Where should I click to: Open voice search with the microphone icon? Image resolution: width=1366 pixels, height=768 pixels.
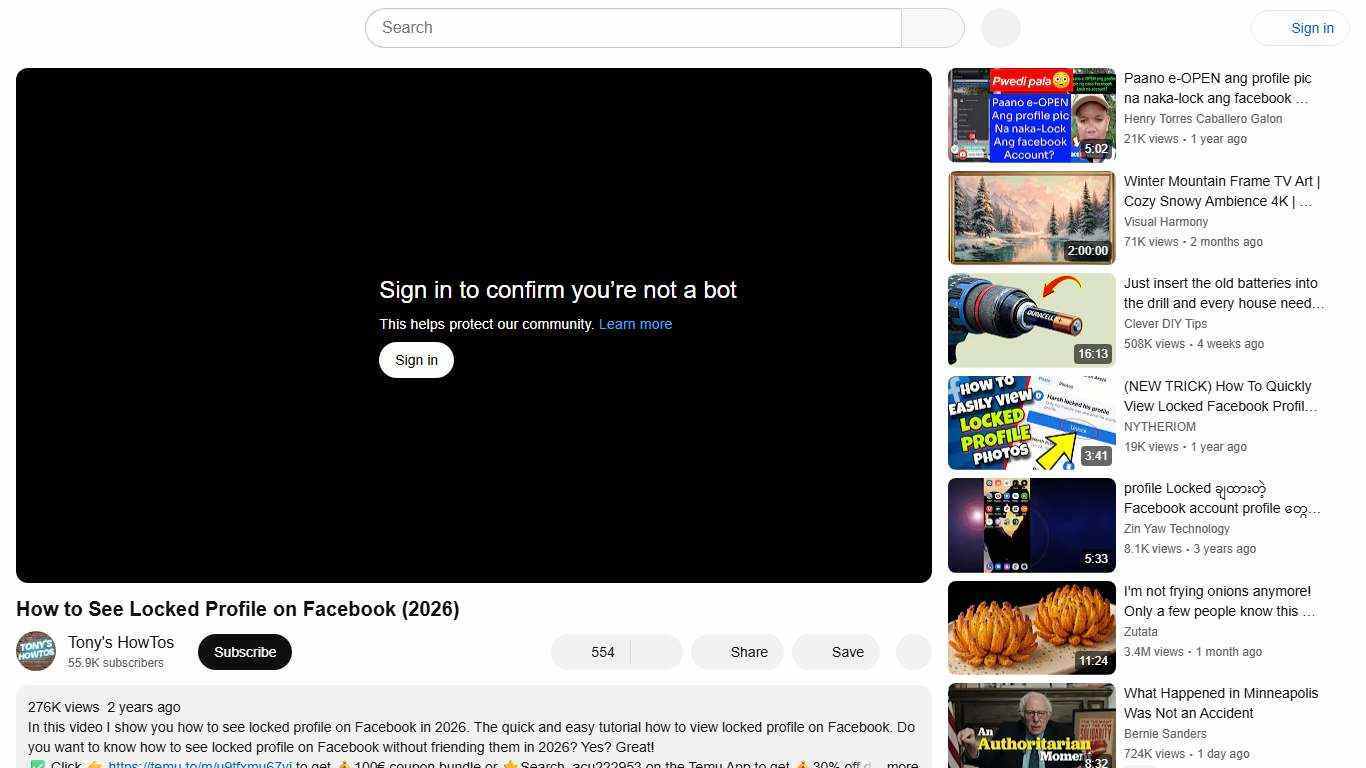point(999,27)
